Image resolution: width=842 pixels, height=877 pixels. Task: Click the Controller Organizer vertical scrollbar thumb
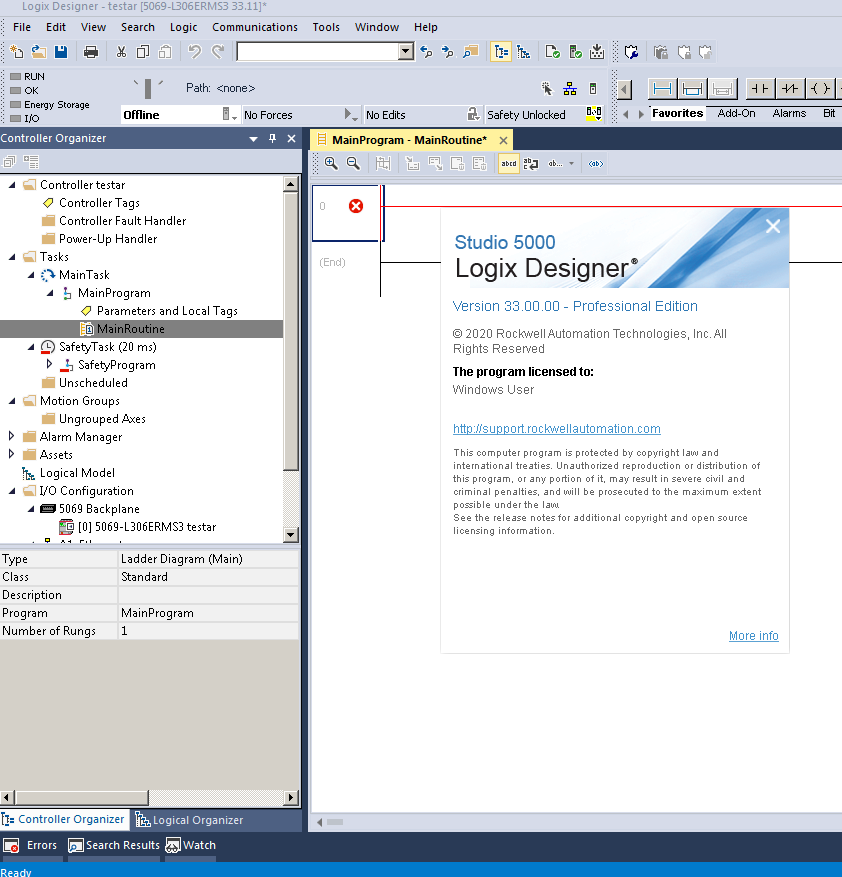(291, 332)
